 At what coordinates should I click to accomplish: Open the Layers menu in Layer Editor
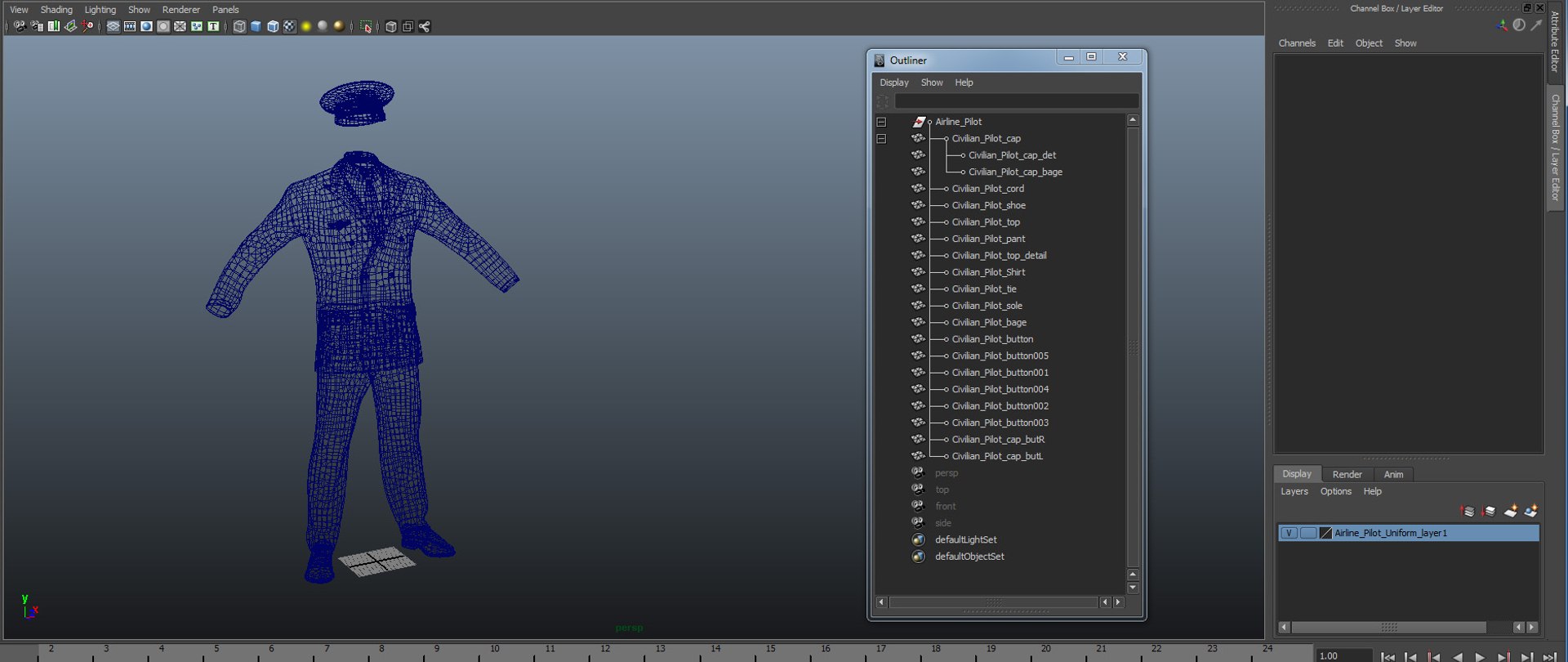pyautogui.click(x=1294, y=492)
